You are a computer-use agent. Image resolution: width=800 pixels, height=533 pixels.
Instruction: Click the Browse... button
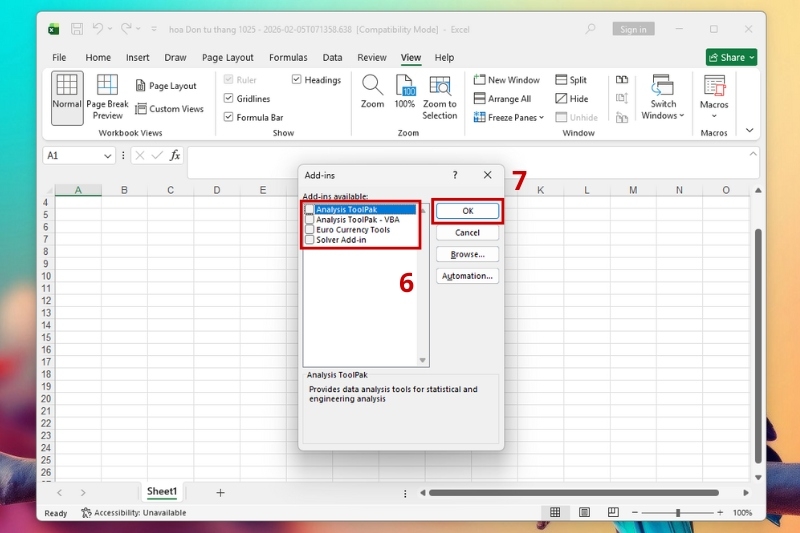point(467,254)
